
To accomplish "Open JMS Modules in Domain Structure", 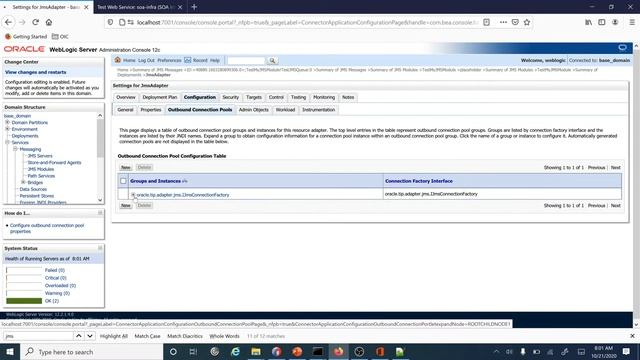I will [41, 169].
